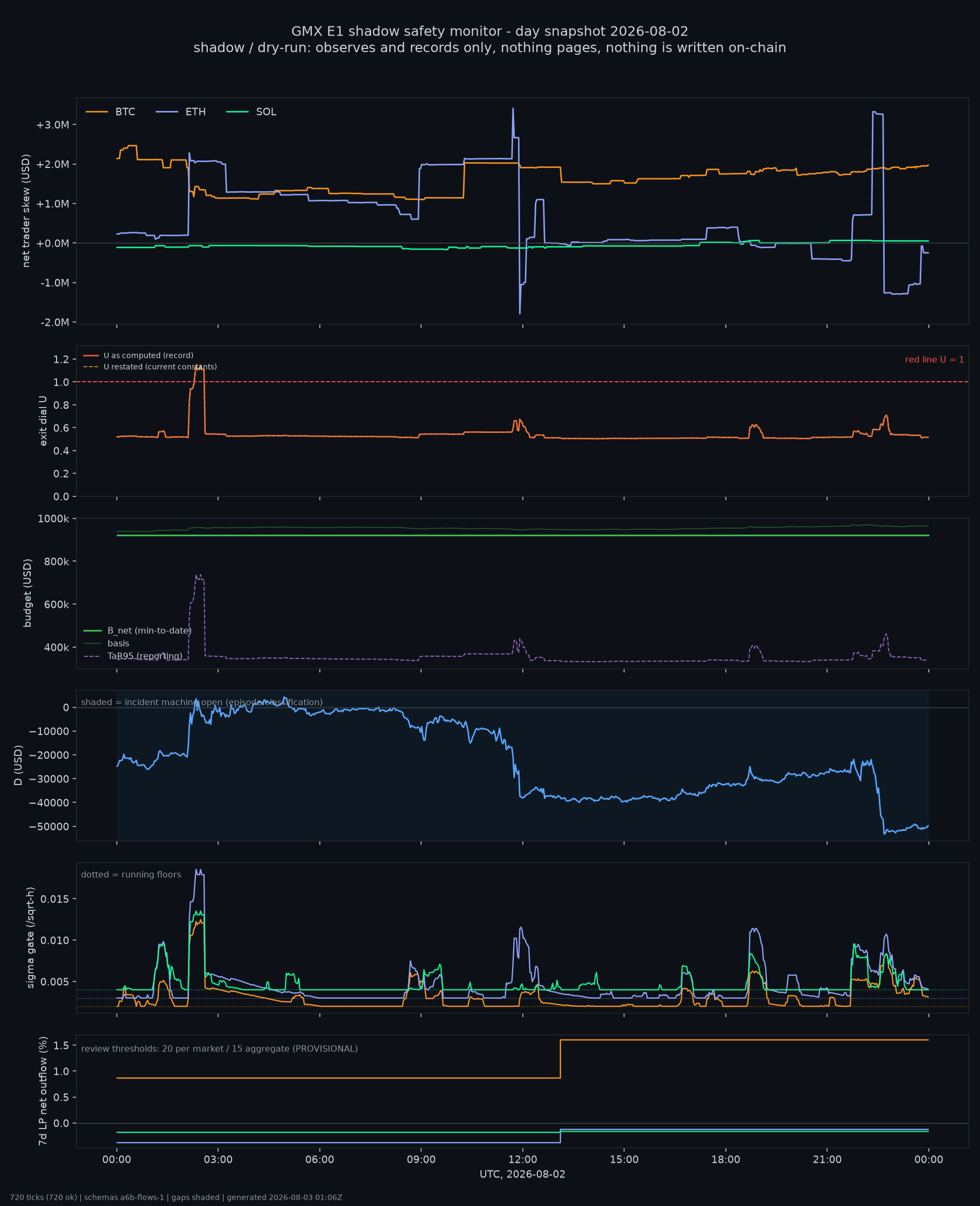Click the '+3.0M' y-axis tick label

pyautogui.click(x=53, y=125)
